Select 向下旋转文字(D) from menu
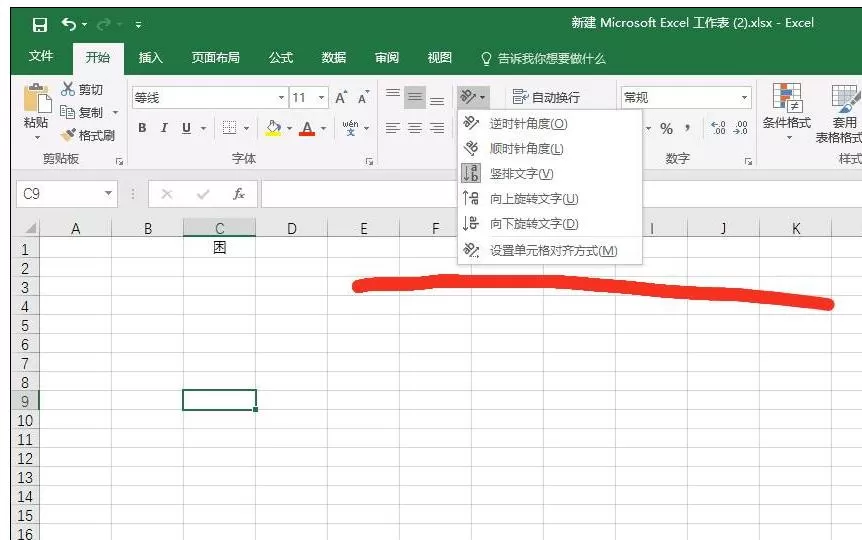The width and height of the screenshot is (862, 540). [550, 224]
